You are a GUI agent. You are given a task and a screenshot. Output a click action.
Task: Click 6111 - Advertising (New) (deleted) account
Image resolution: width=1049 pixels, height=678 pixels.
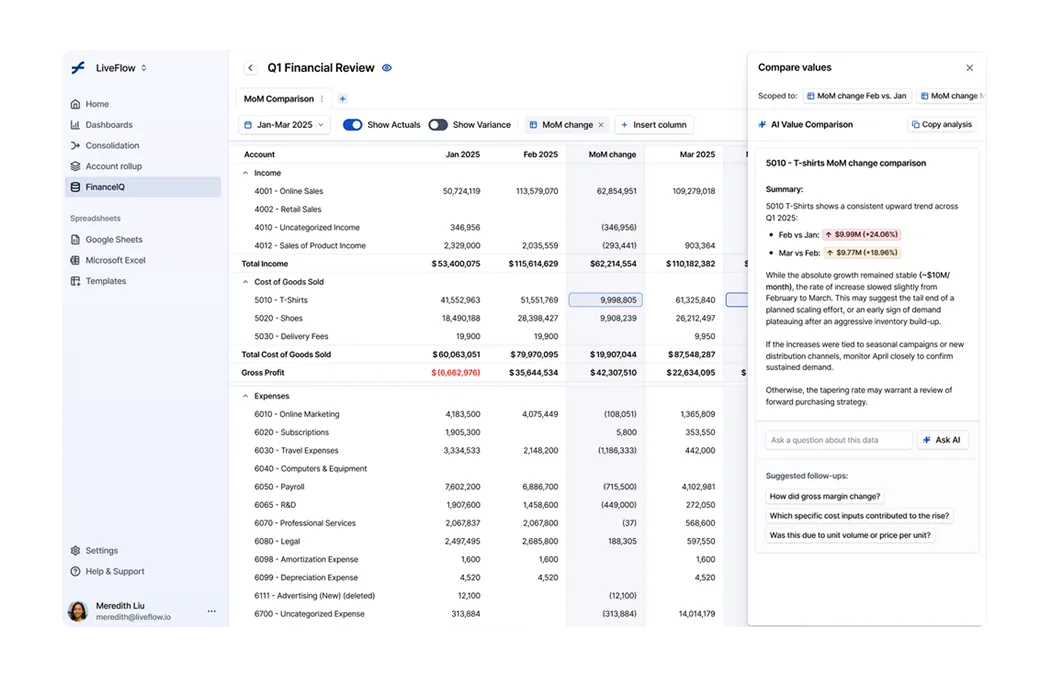click(314, 596)
